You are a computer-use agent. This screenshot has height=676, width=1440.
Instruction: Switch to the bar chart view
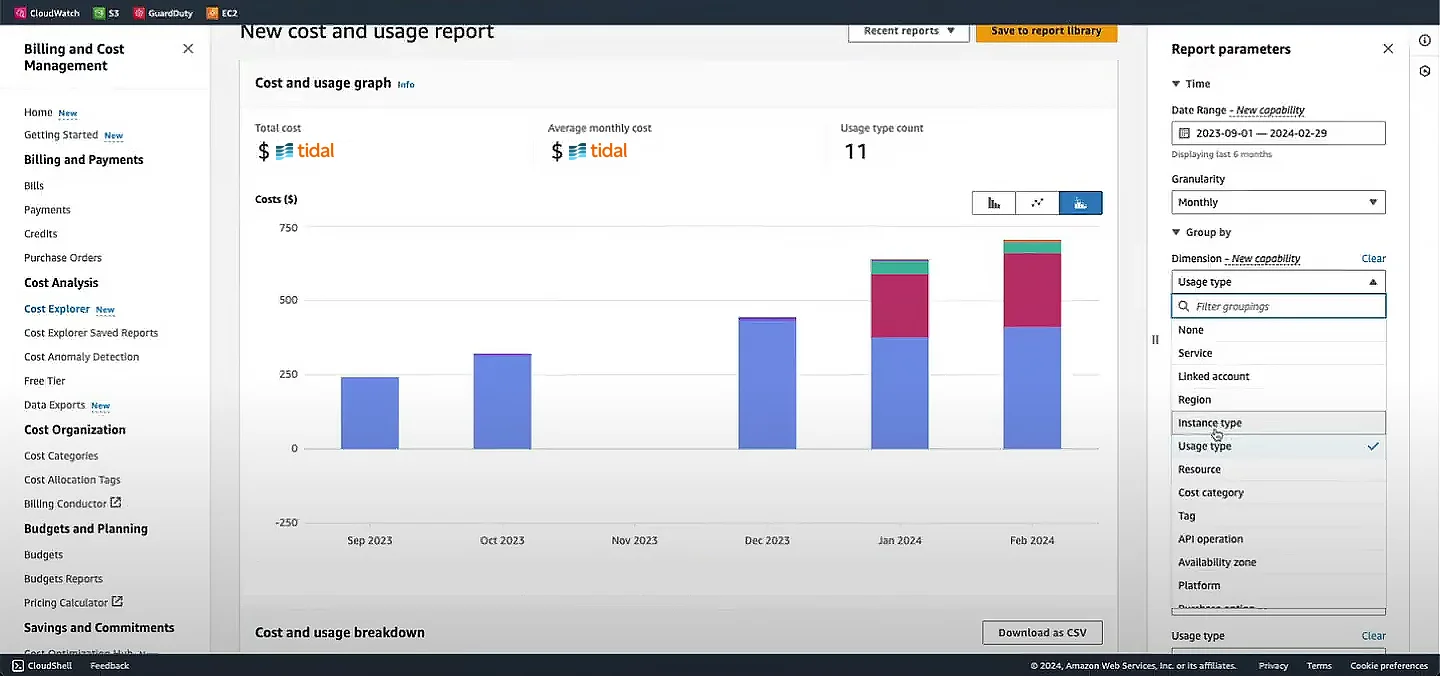coord(994,203)
